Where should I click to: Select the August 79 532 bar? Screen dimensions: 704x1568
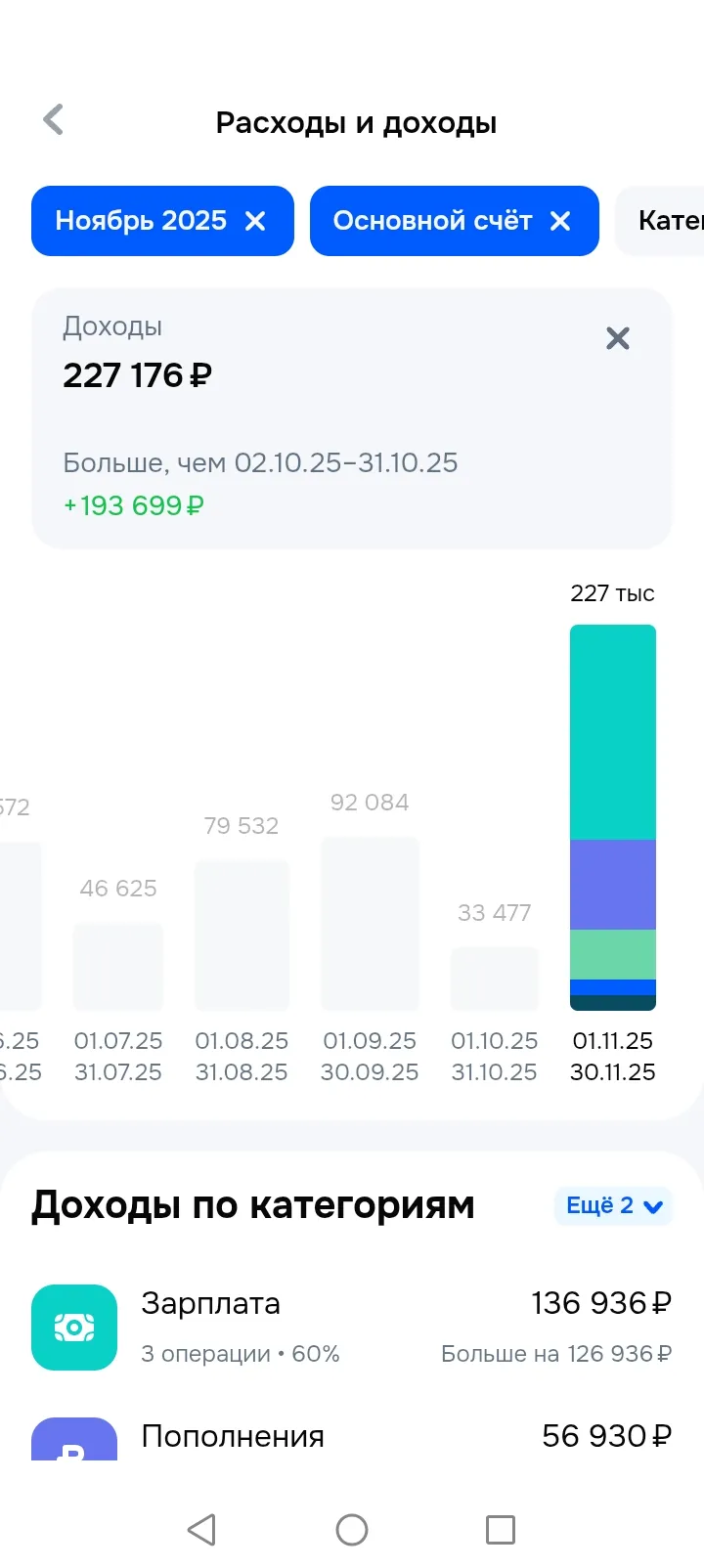pyautogui.click(x=242, y=936)
